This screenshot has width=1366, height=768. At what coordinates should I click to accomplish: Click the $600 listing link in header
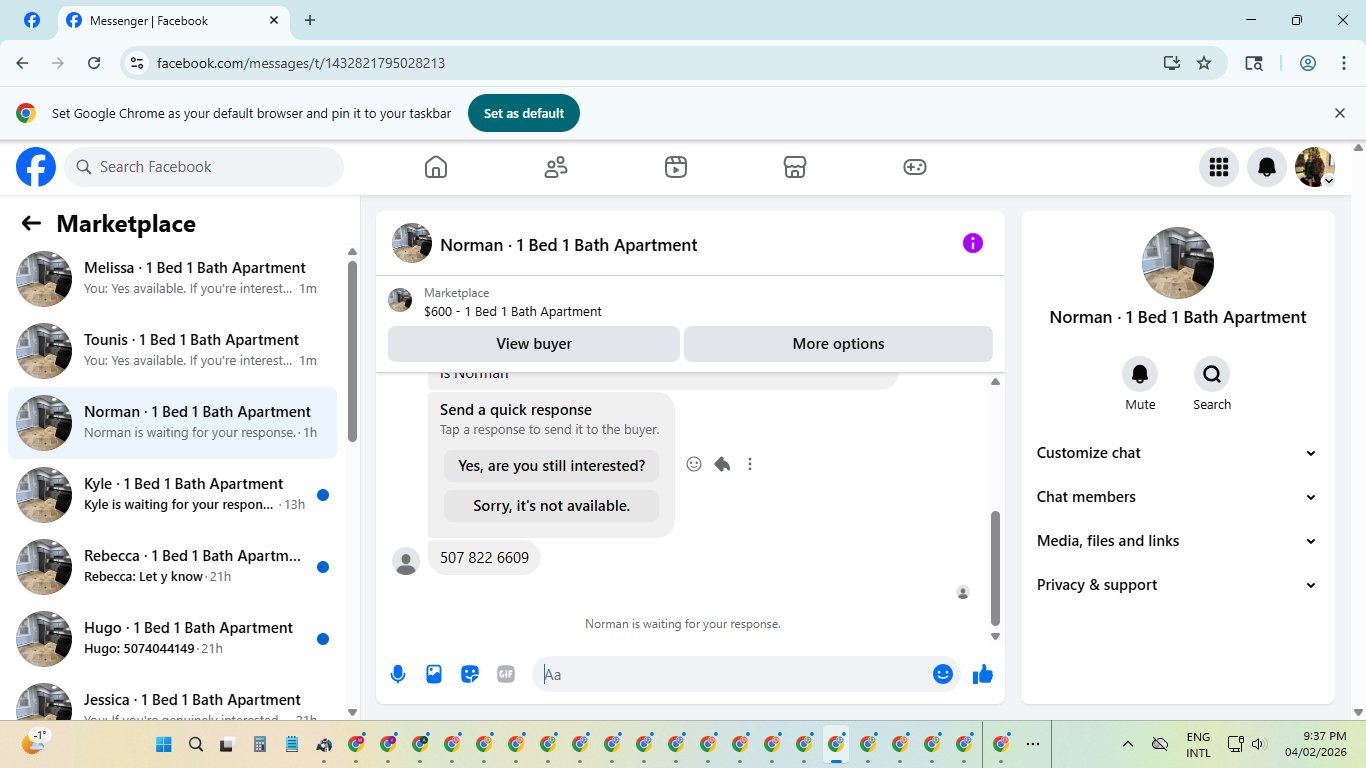[x=513, y=312]
